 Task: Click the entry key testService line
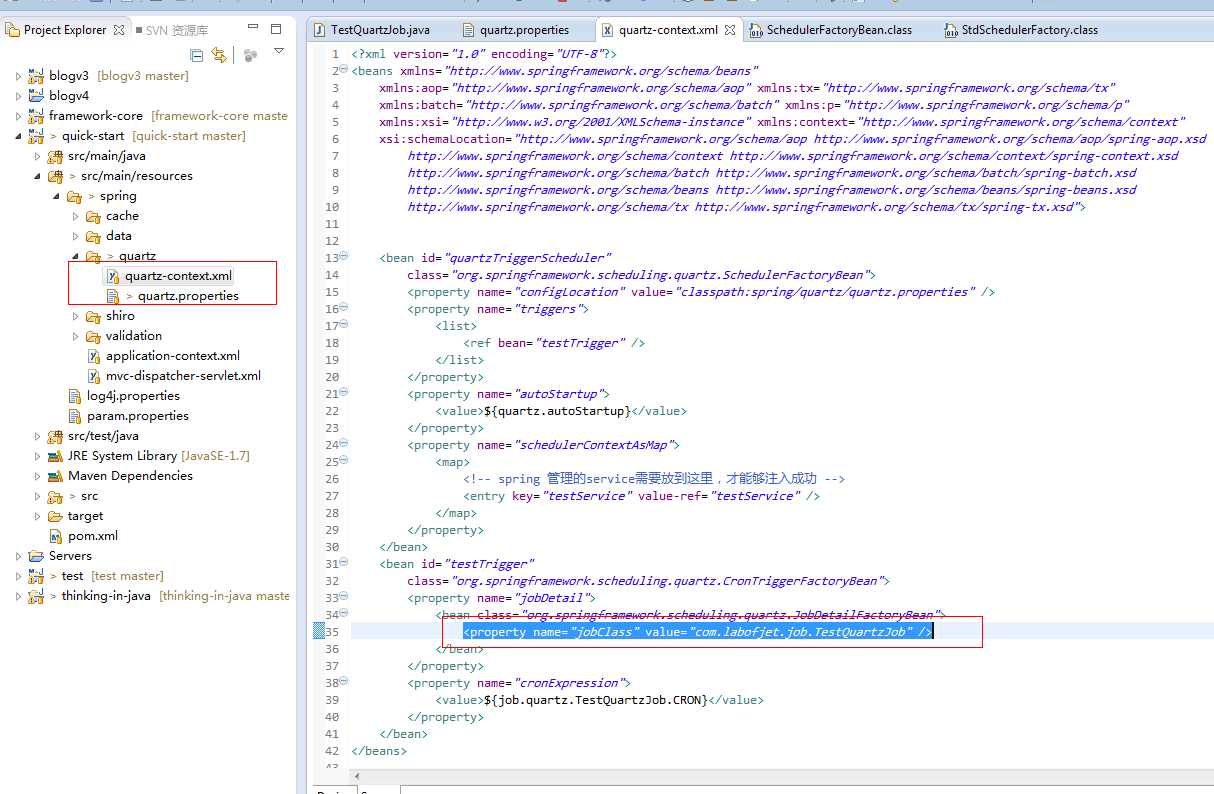pyautogui.click(x=641, y=496)
